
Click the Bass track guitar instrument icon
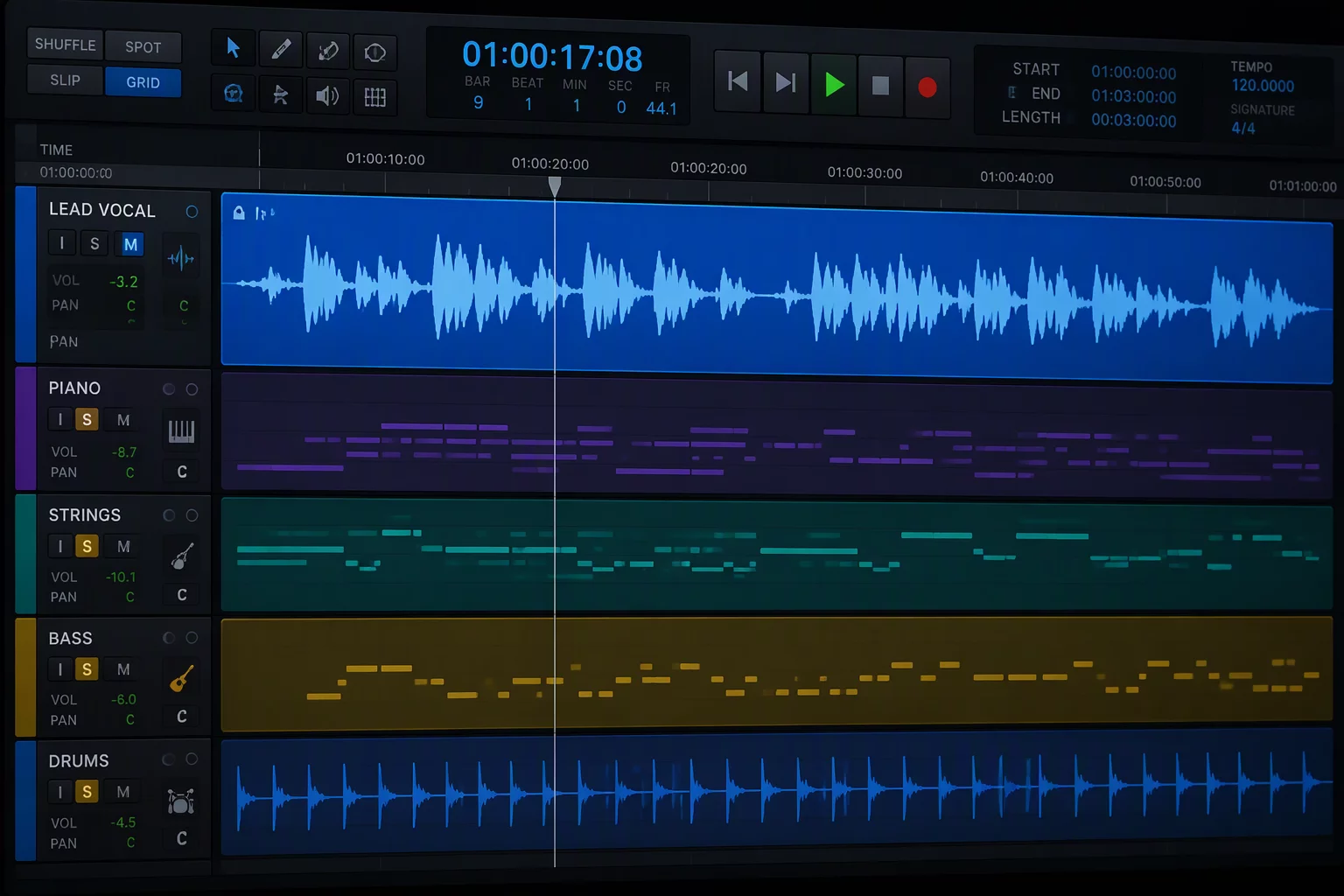[x=181, y=678]
